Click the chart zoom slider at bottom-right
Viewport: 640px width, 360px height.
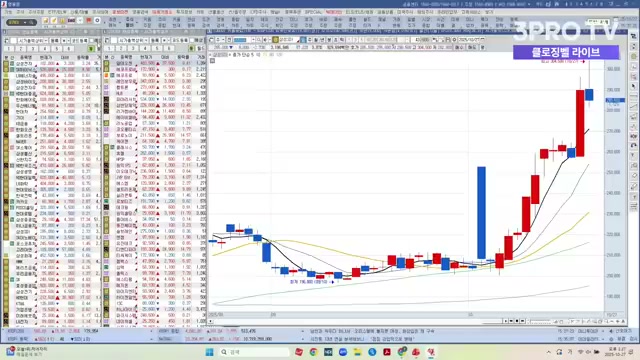point(540,321)
